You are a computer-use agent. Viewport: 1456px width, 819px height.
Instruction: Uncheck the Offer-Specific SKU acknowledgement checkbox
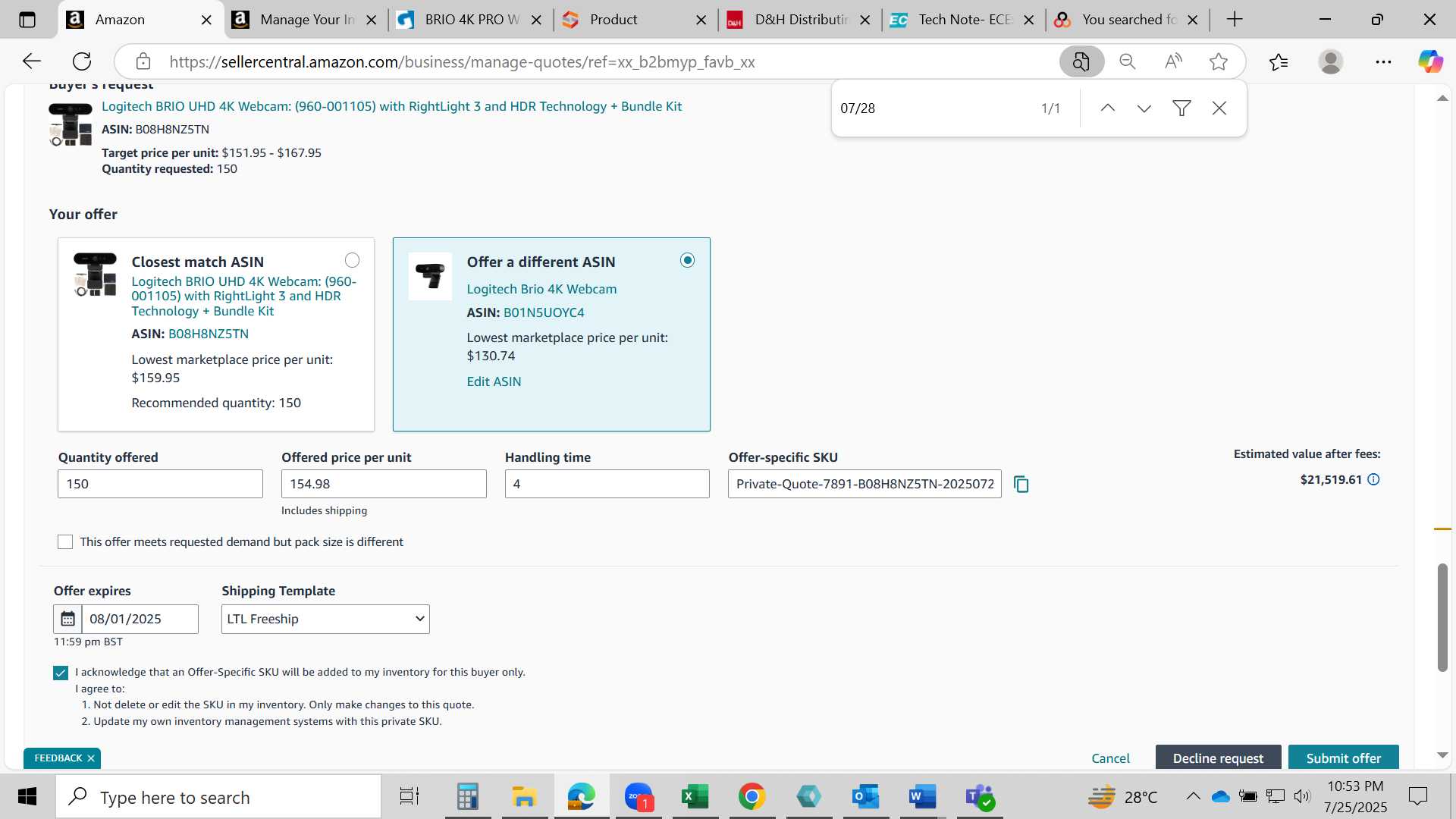tap(61, 673)
